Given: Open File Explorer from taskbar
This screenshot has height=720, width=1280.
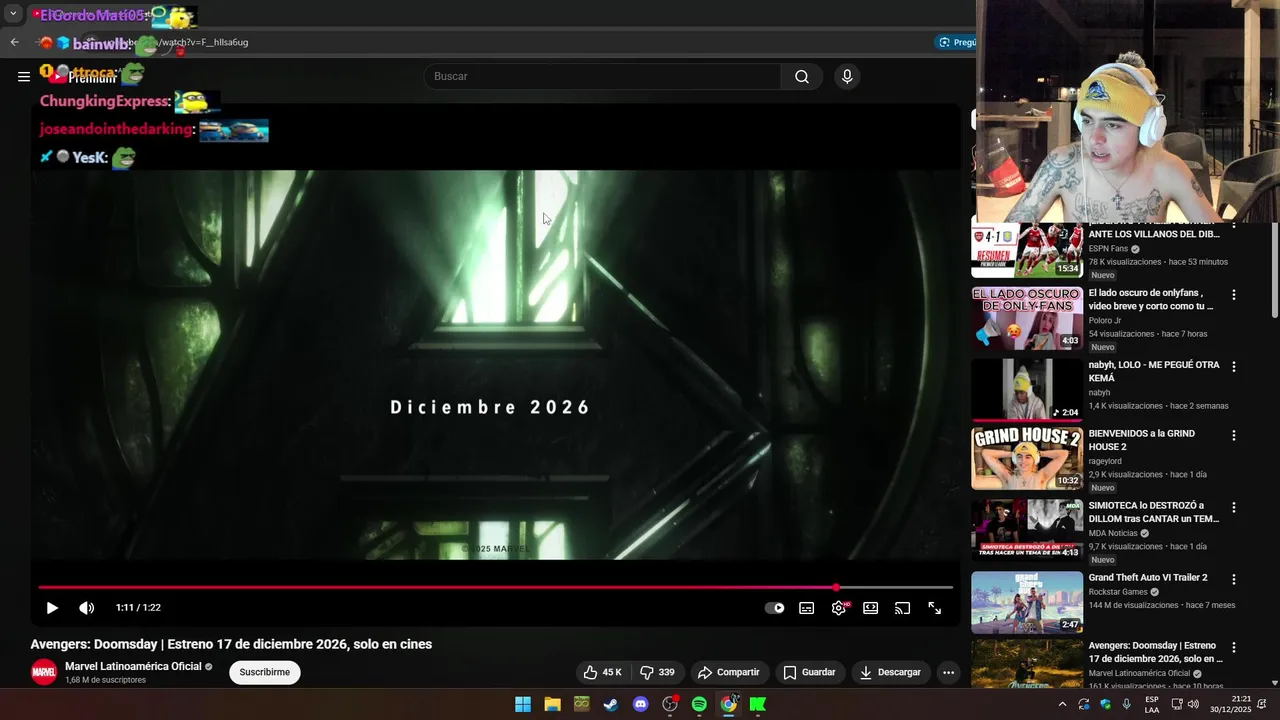Looking at the screenshot, I should click(x=552, y=704).
